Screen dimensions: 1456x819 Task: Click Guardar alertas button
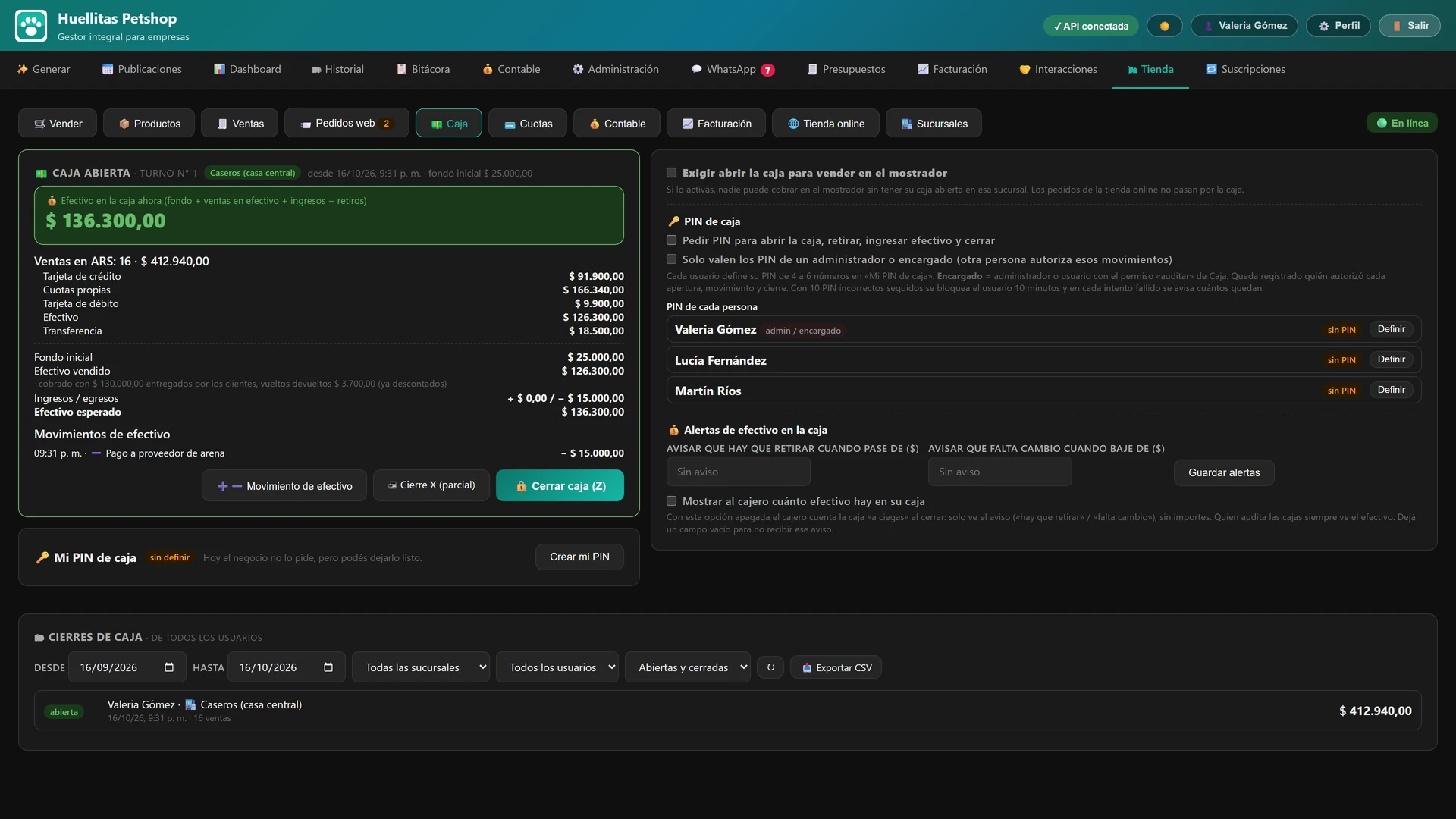tap(1224, 472)
